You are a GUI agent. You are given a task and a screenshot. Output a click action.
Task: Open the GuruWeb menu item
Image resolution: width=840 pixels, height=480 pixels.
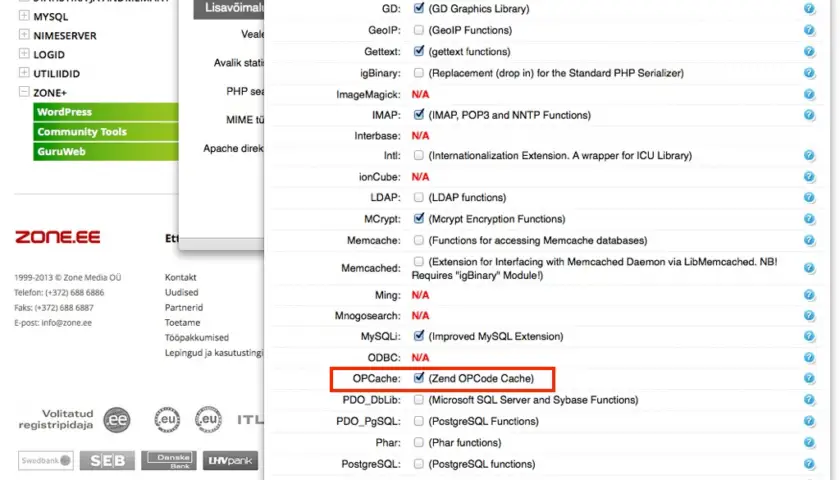click(106, 152)
